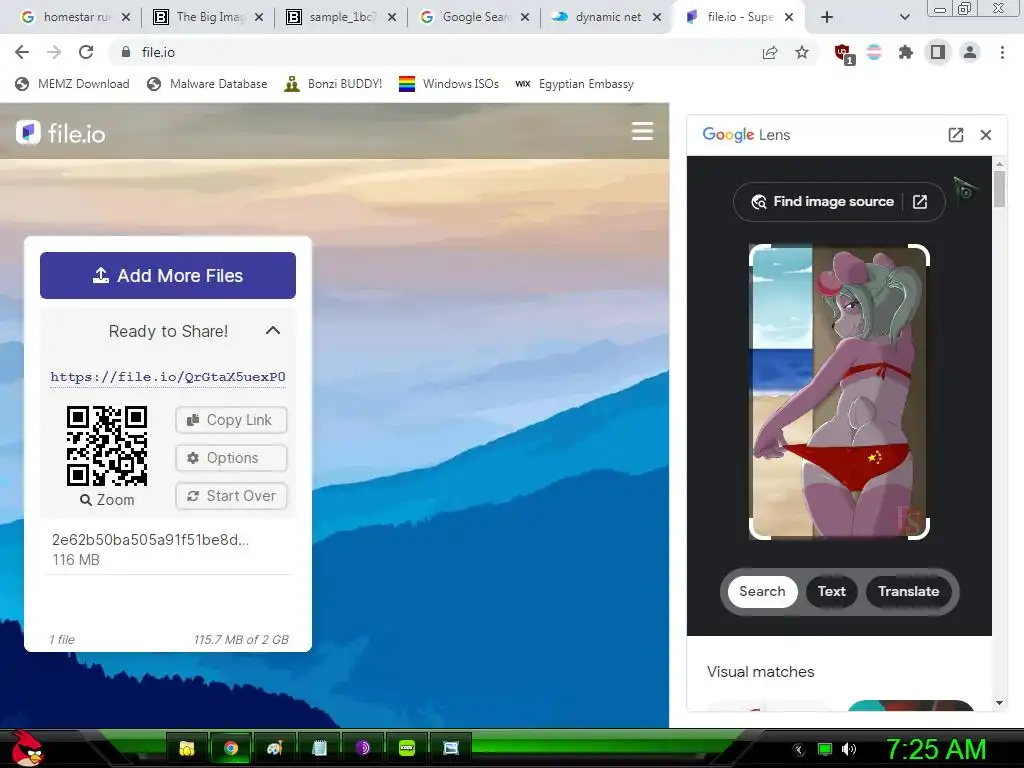Click the volume speaker tray icon
The width and height of the screenshot is (1024, 768).
[x=848, y=749]
